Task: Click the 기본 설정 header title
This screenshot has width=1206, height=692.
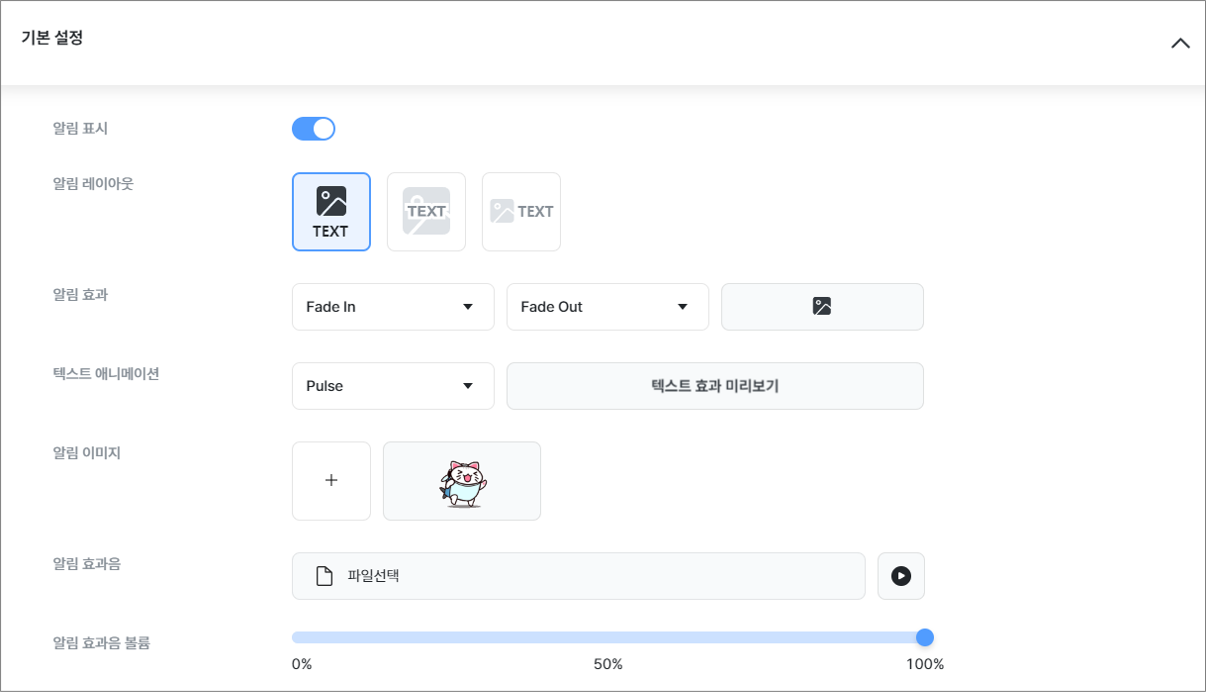Action: click(x=52, y=39)
